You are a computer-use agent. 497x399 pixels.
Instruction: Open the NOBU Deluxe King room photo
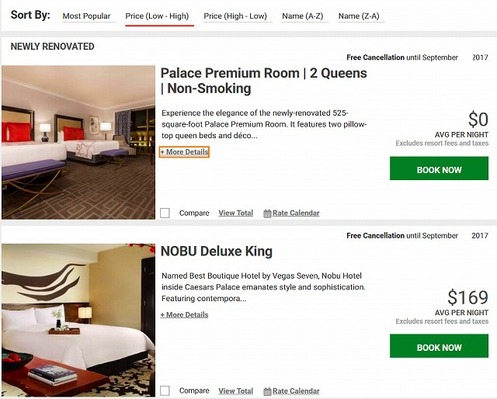(x=78, y=320)
